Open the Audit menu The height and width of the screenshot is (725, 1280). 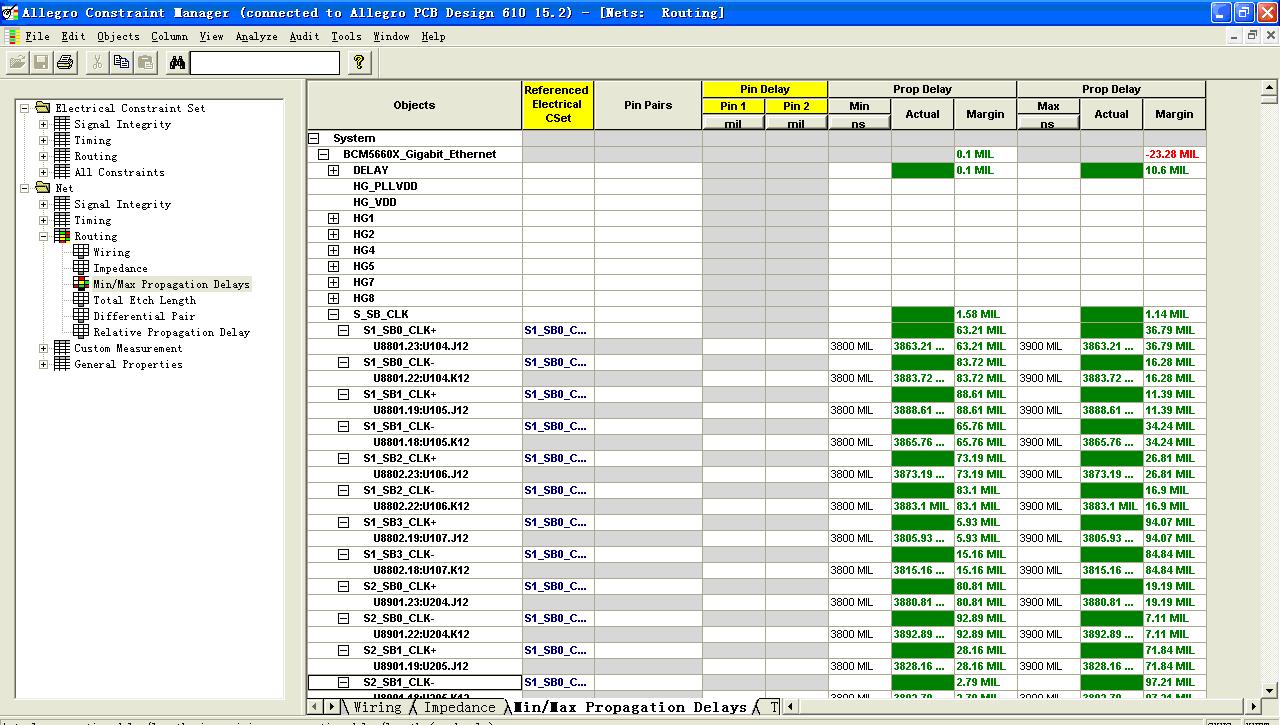point(304,36)
